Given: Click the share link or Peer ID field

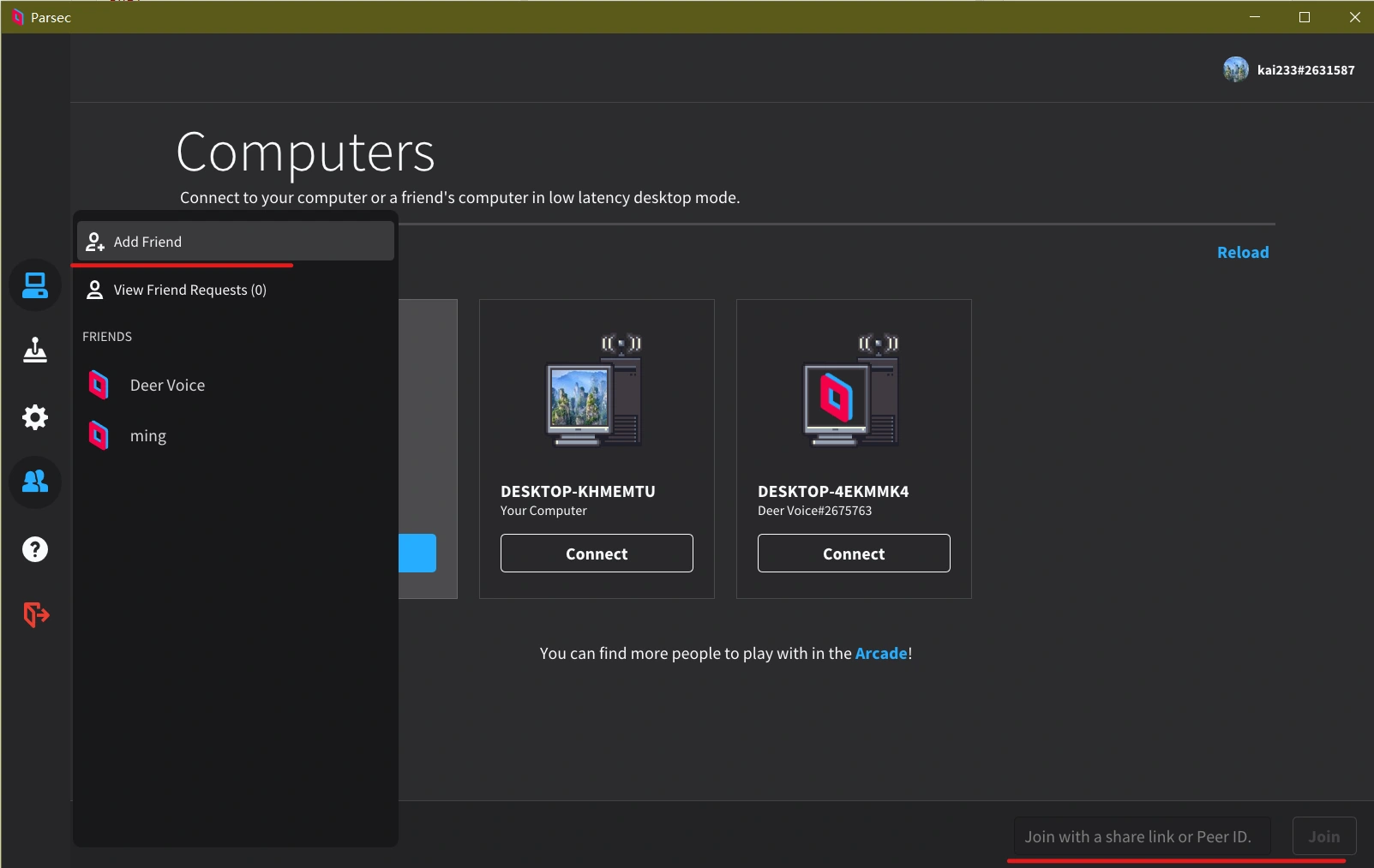Looking at the screenshot, I should coord(1141,836).
